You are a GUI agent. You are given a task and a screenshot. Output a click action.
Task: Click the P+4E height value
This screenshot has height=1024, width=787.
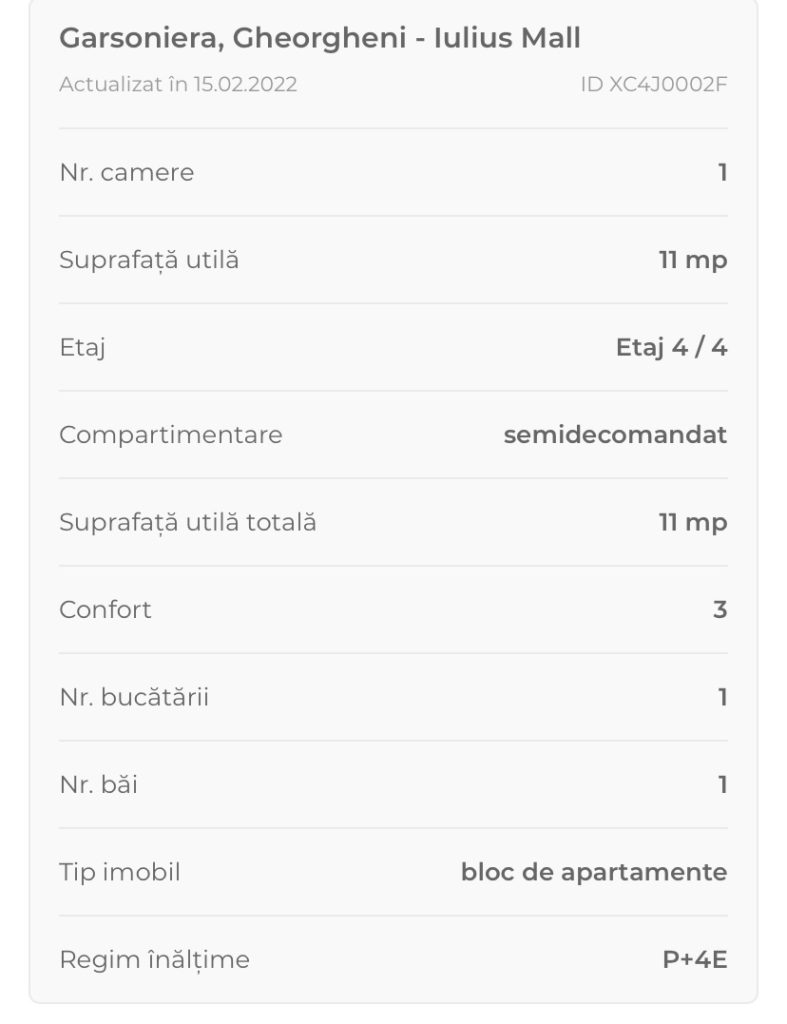695,960
